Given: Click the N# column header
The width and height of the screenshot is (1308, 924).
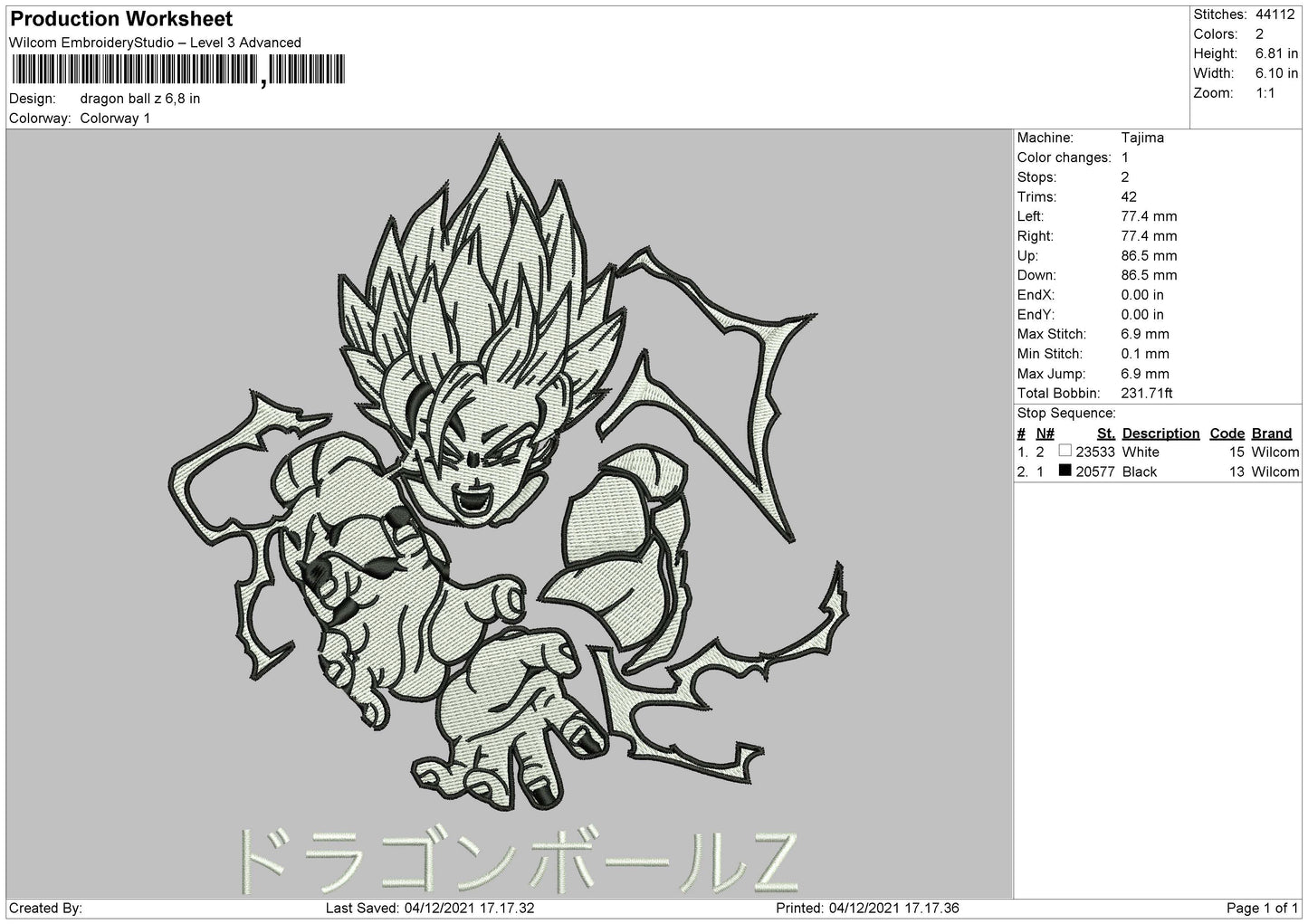Looking at the screenshot, I should click(1045, 433).
